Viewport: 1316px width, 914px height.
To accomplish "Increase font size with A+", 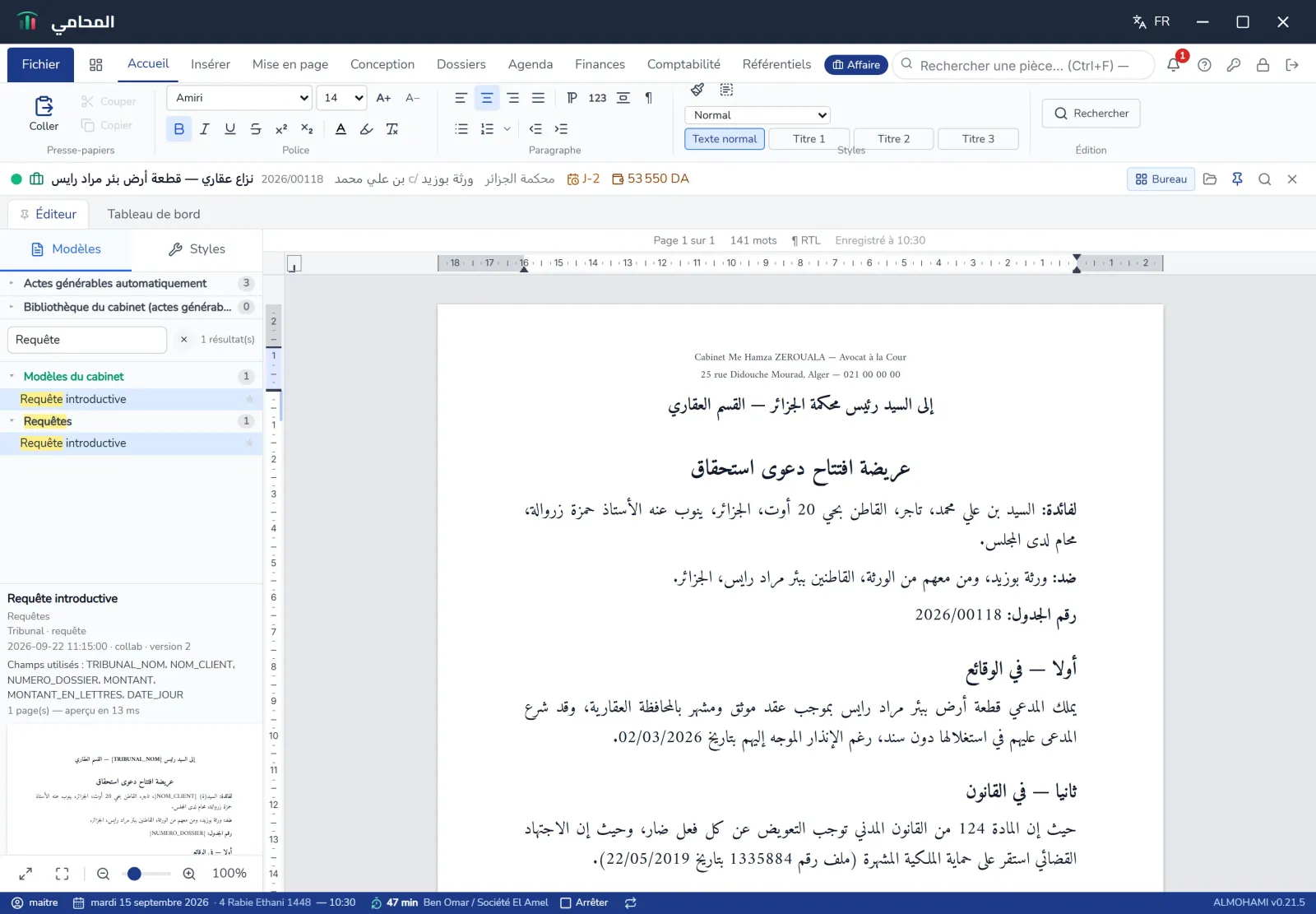I will point(383,98).
